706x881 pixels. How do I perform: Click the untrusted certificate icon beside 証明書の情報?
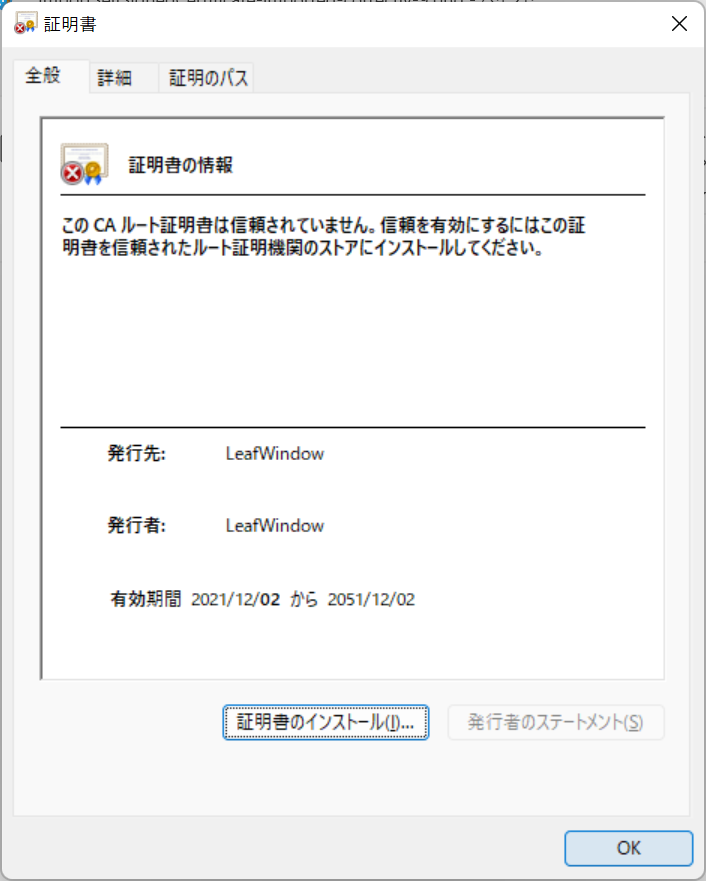[x=84, y=164]
